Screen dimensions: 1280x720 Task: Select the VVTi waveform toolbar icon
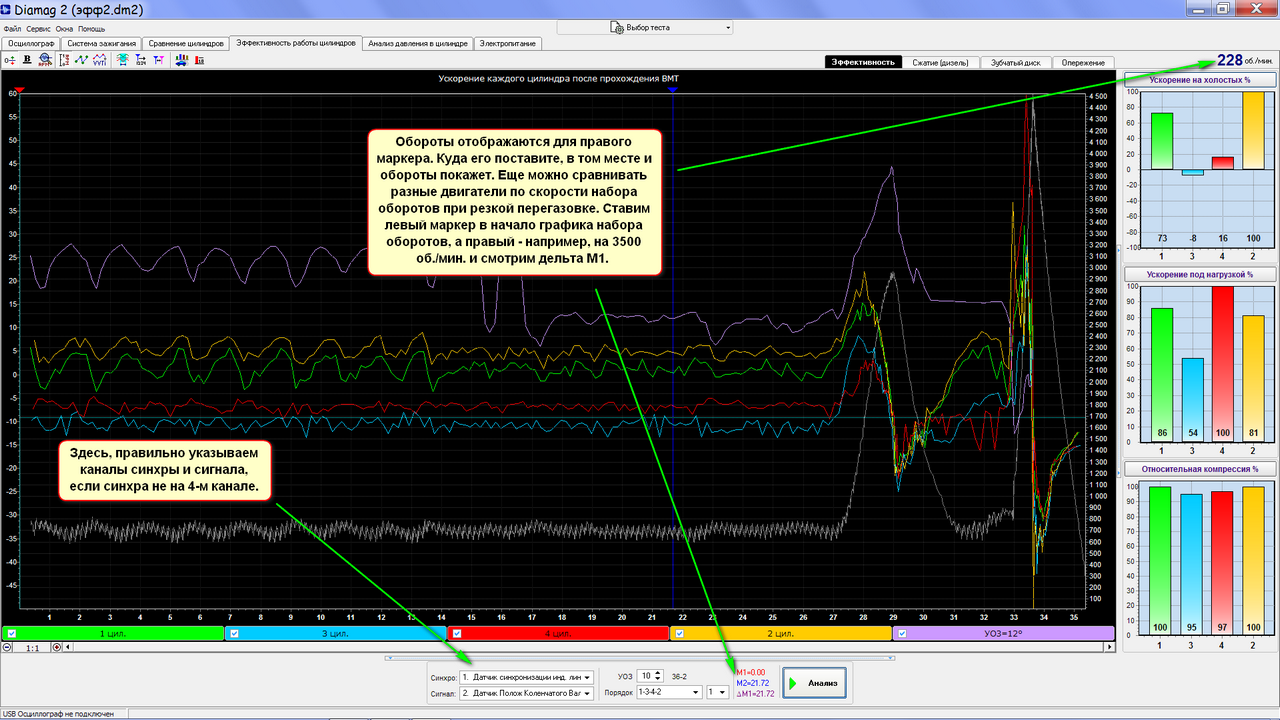[x=100, y=60]
